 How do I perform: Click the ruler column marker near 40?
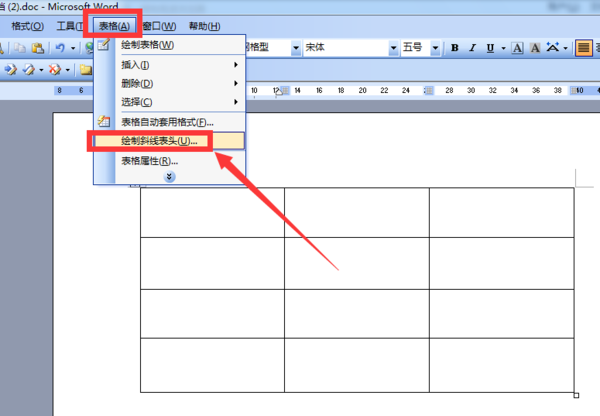coord(575,90)
